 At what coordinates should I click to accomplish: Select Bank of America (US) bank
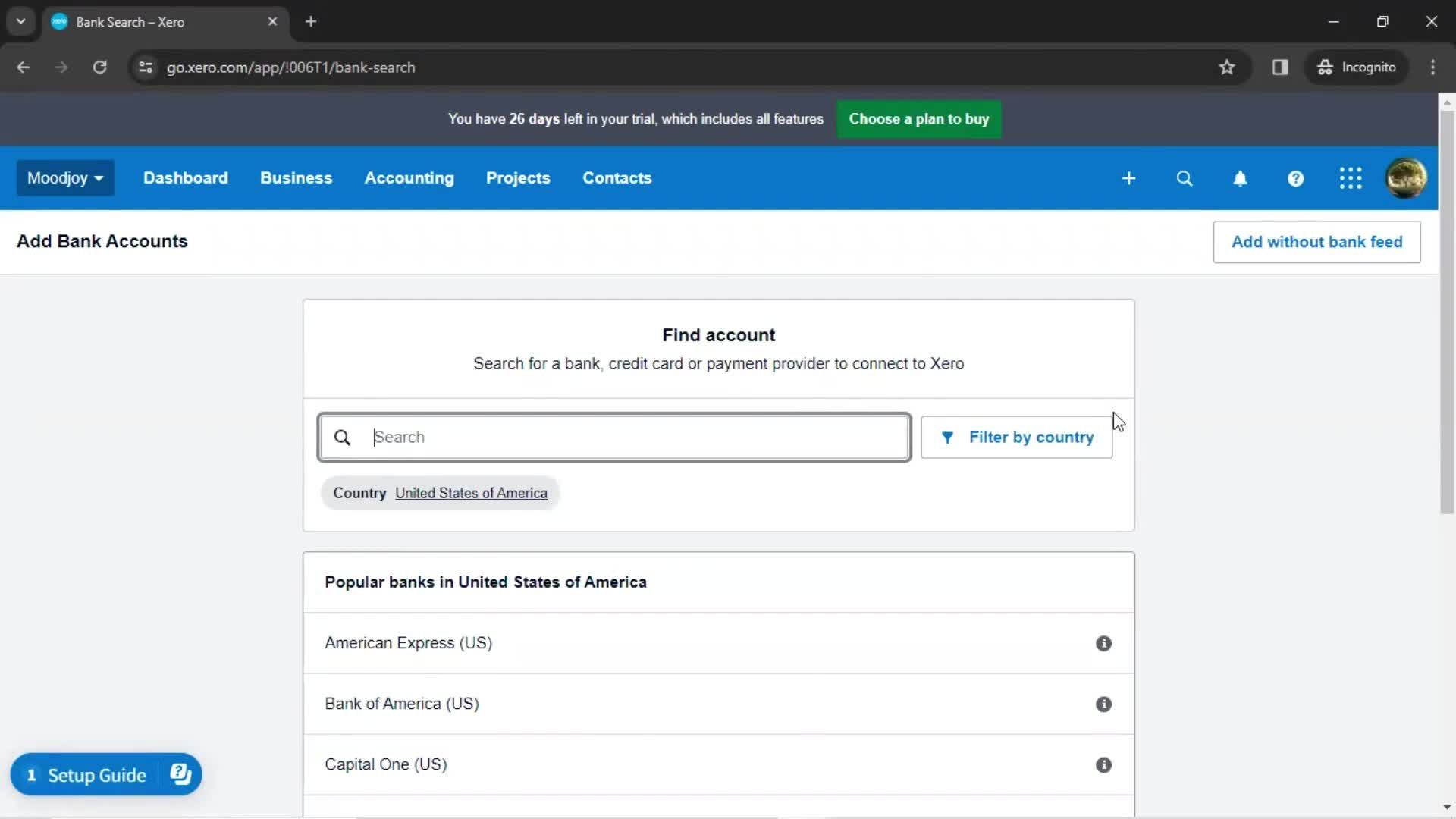pos(718,704)
